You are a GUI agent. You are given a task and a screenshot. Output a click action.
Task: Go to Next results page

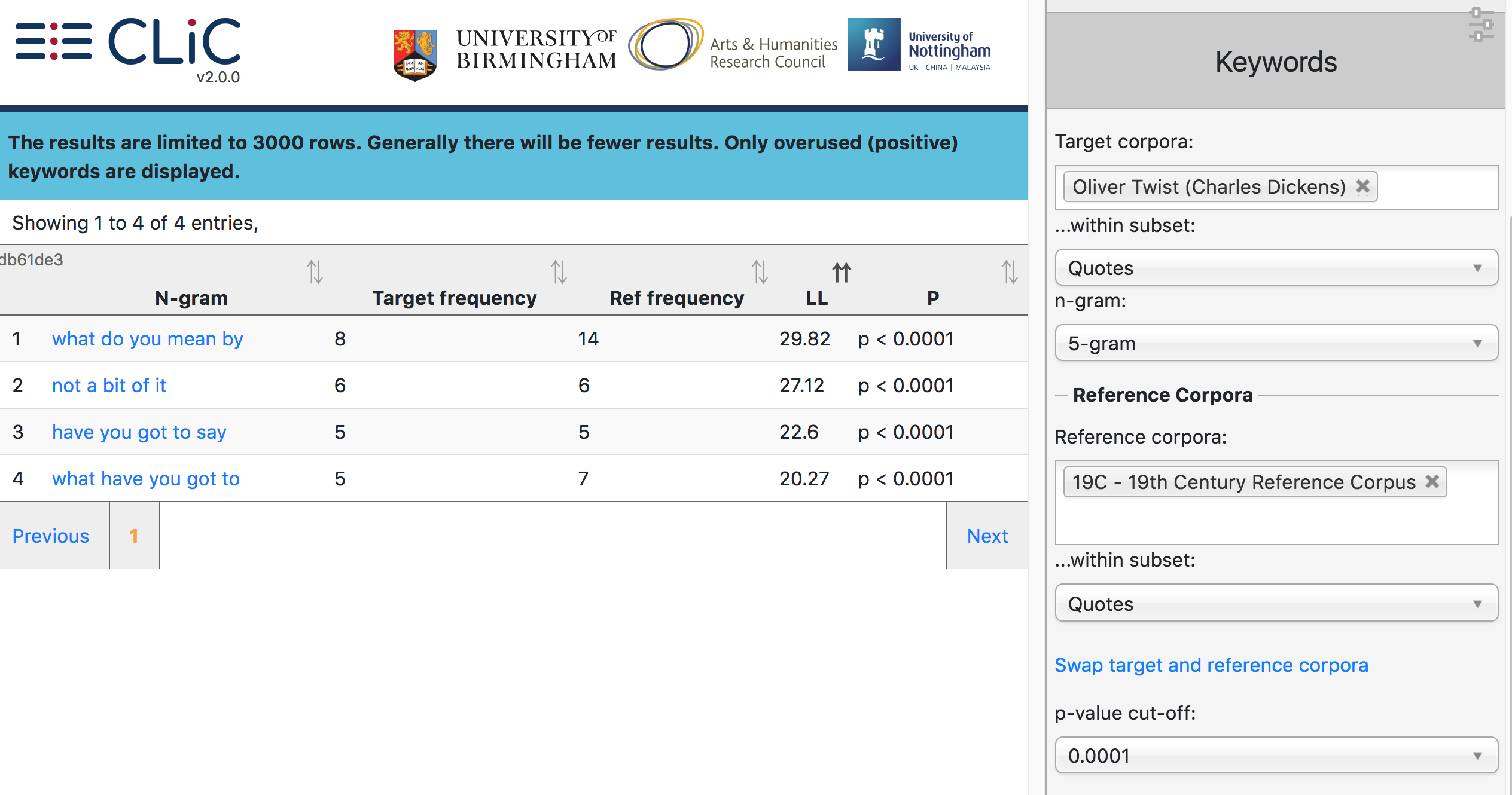coord(987,536)
